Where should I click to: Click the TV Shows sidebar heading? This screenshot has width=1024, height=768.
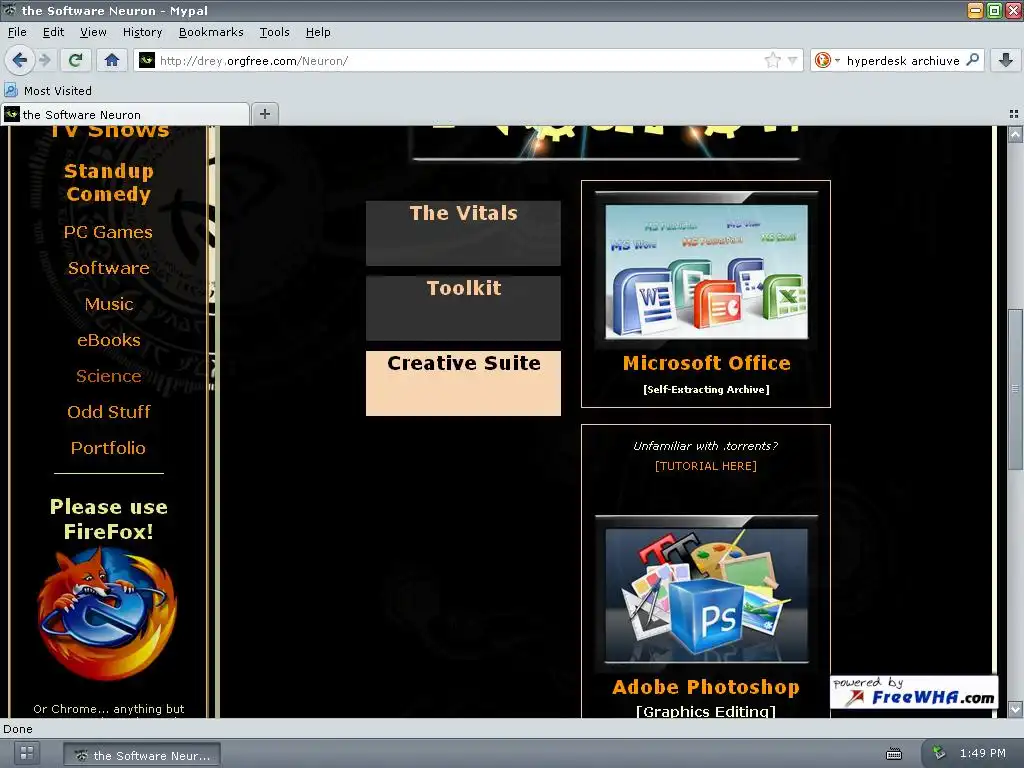pos(109,131)
